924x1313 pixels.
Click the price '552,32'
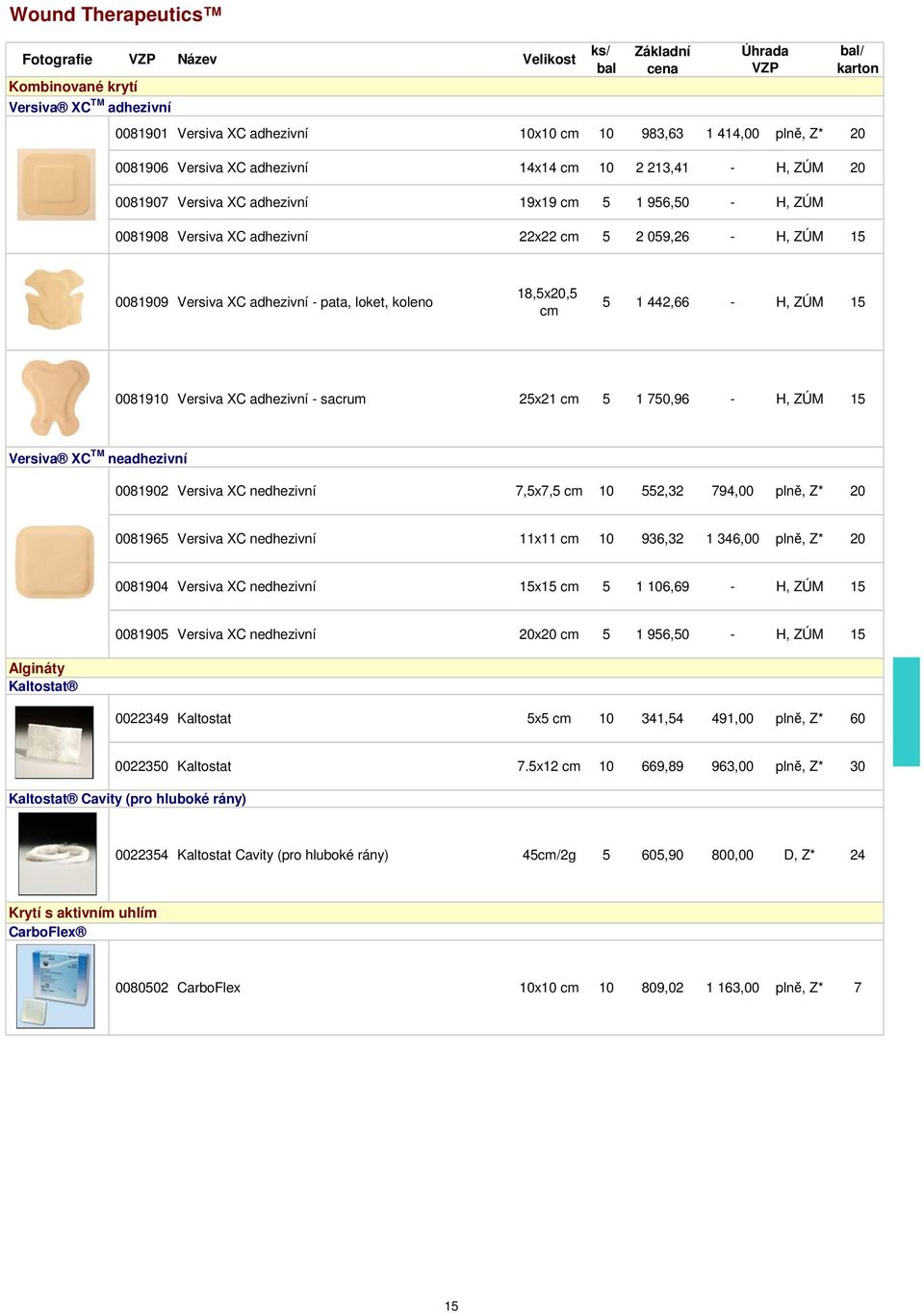[662, 491]
